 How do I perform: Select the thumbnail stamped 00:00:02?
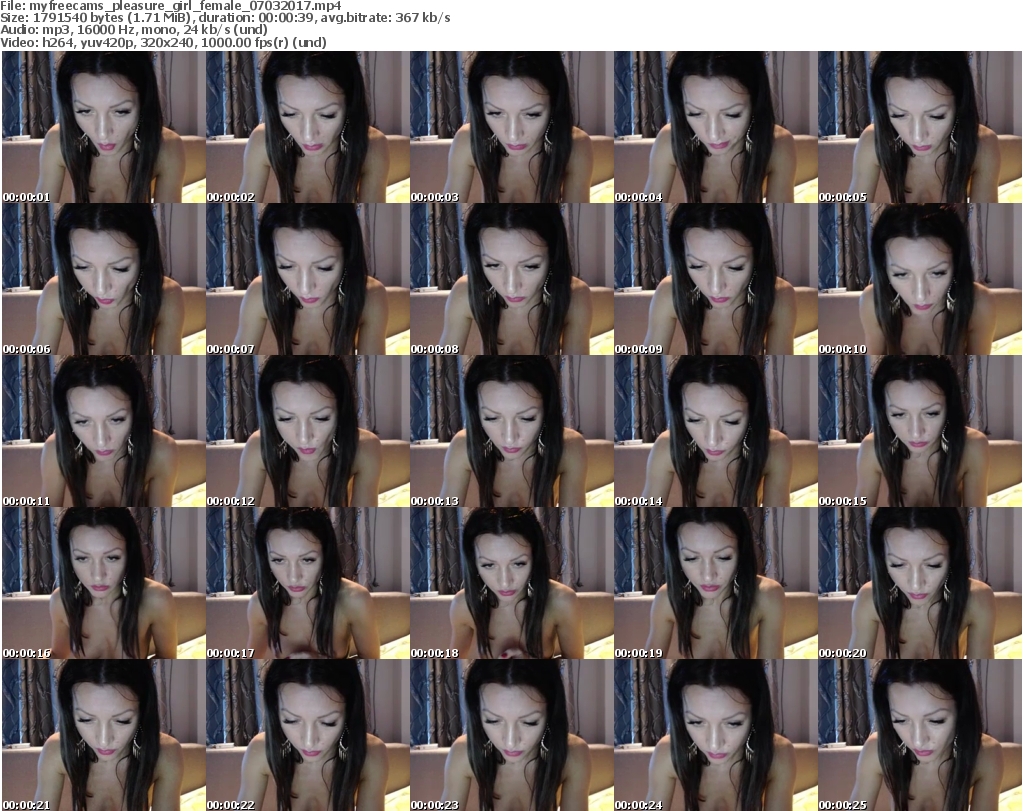308,127
